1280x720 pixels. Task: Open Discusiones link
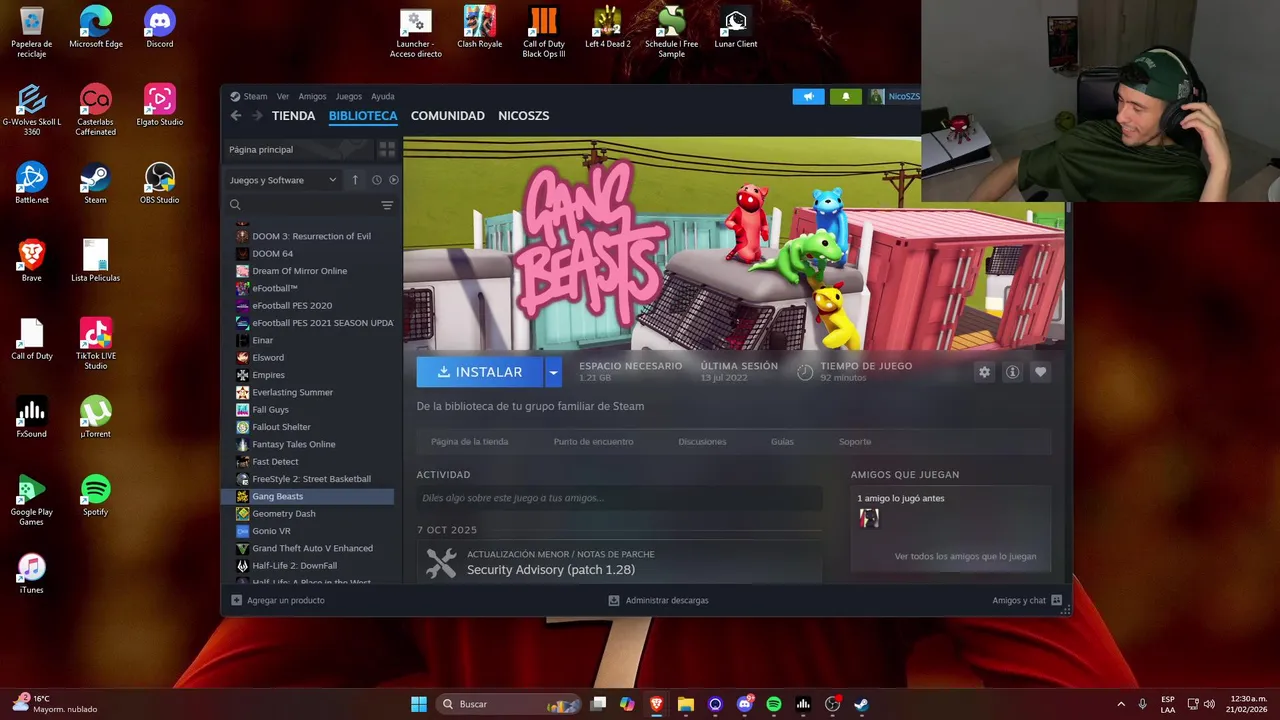coord(702,441)
